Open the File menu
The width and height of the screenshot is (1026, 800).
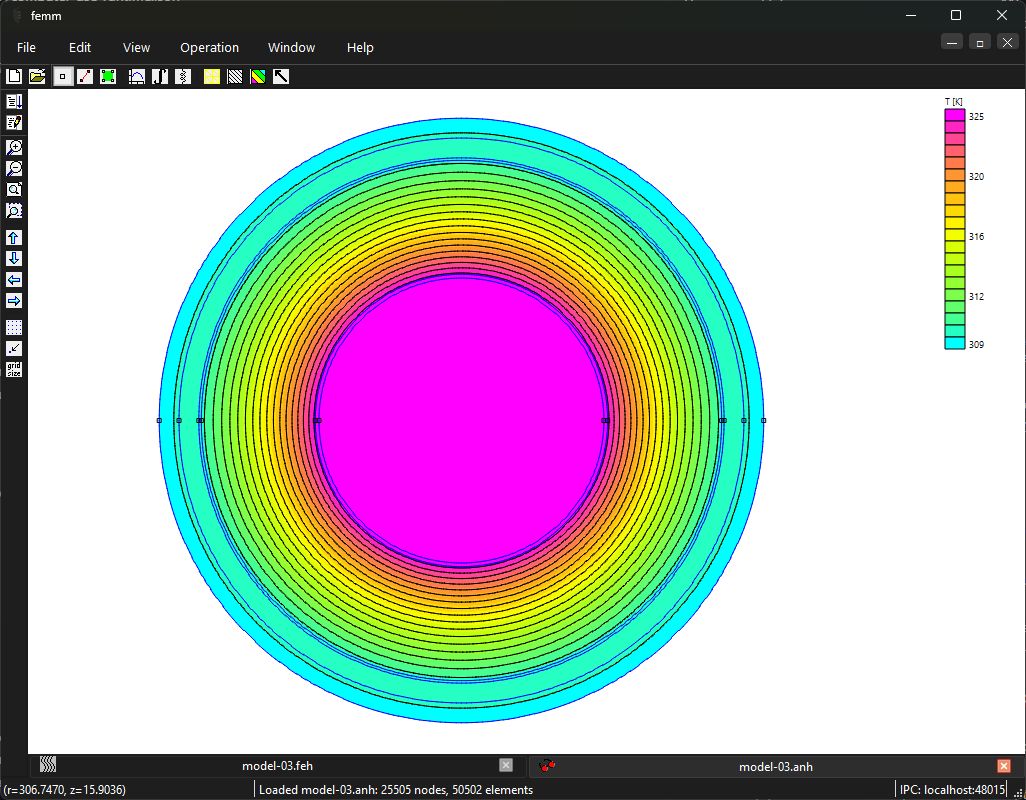tap(26, 47)
